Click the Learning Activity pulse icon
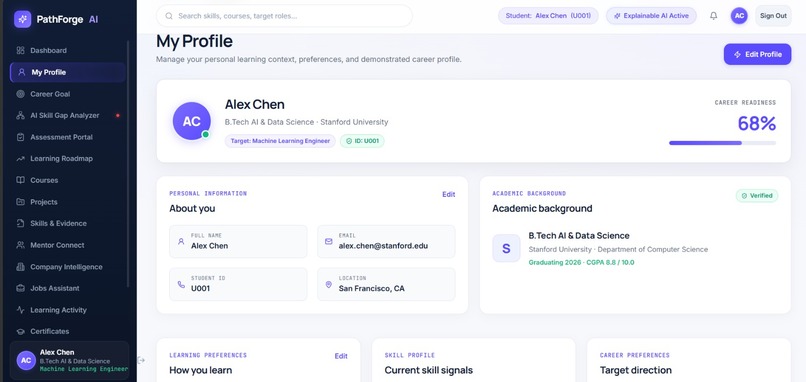Screen dimensions: 806x382 point(21,310)
